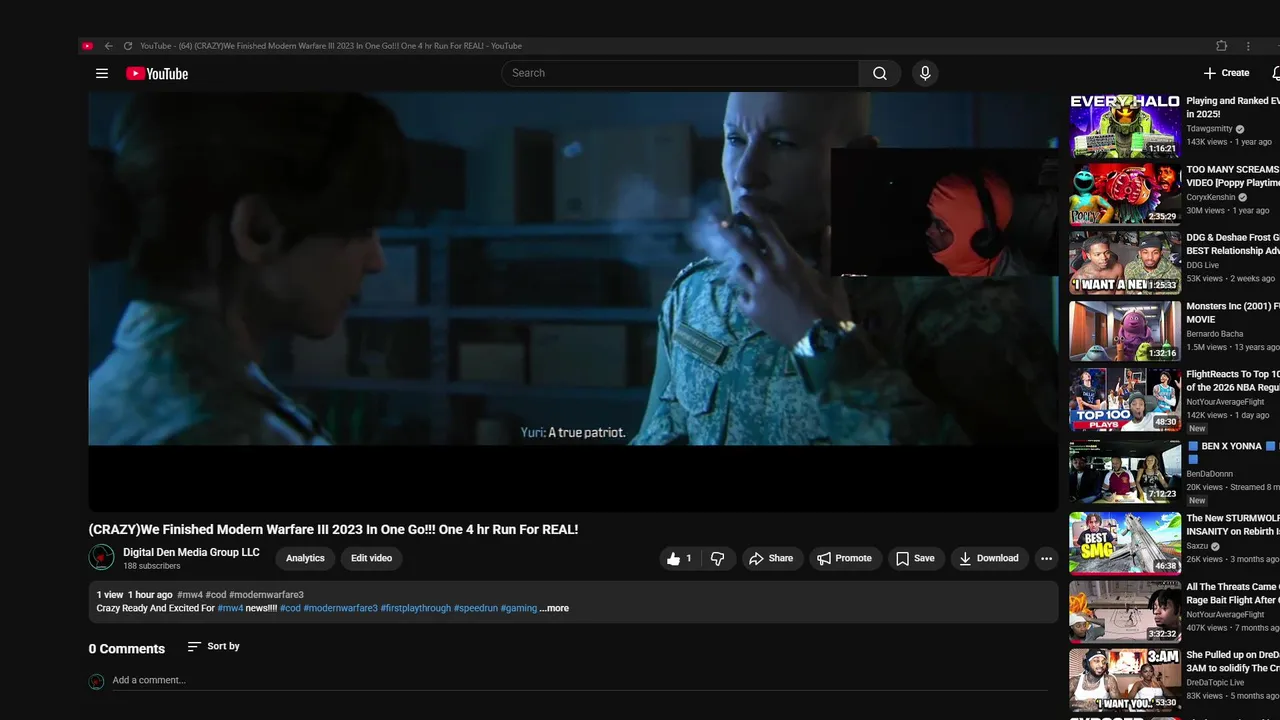Click the search magnifier button
The height and width of the screenshot is (720, 1280).
click(x=880, y=73)
